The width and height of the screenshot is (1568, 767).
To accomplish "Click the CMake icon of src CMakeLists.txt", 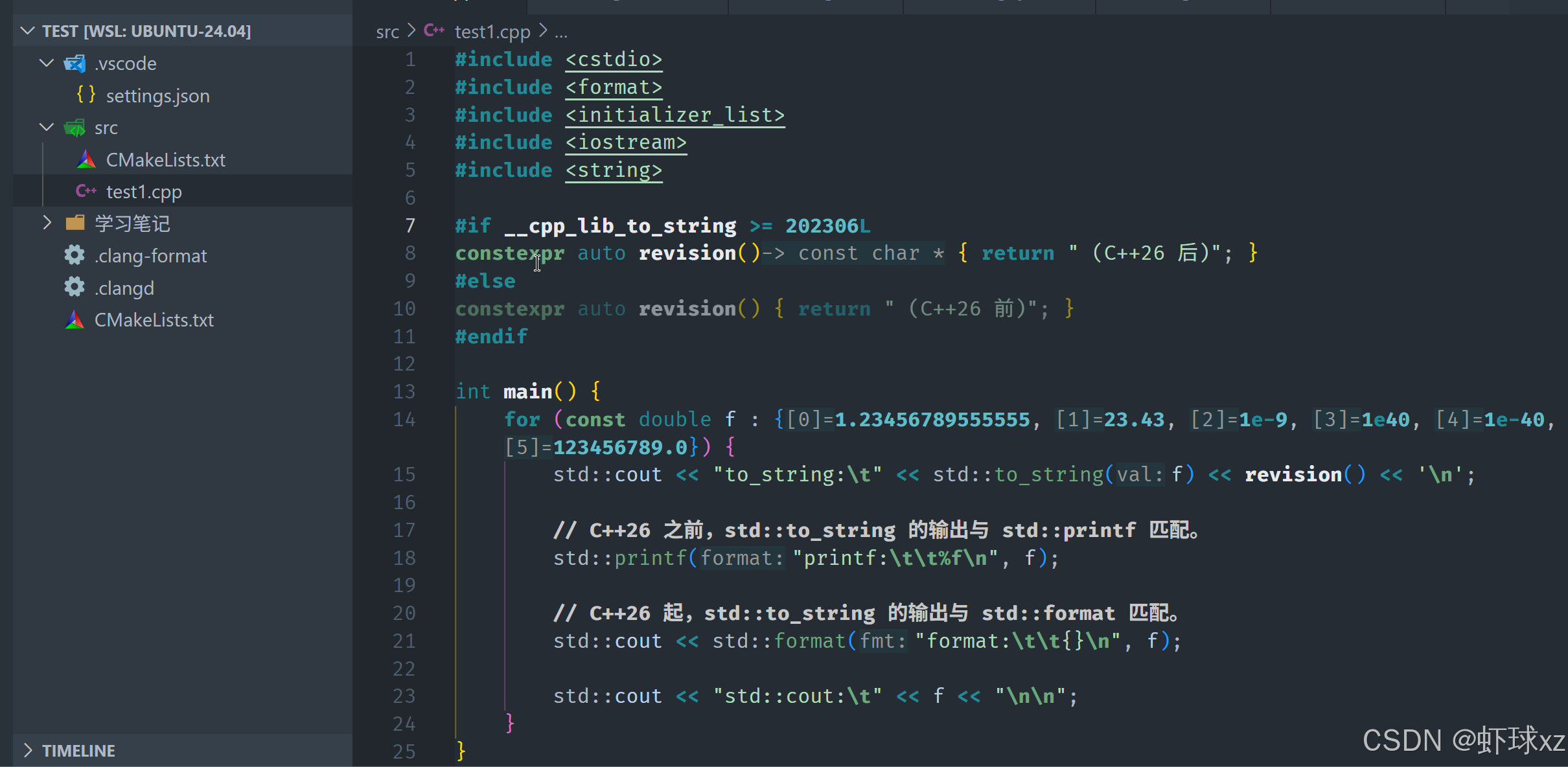I will click(x=86, y=159).
